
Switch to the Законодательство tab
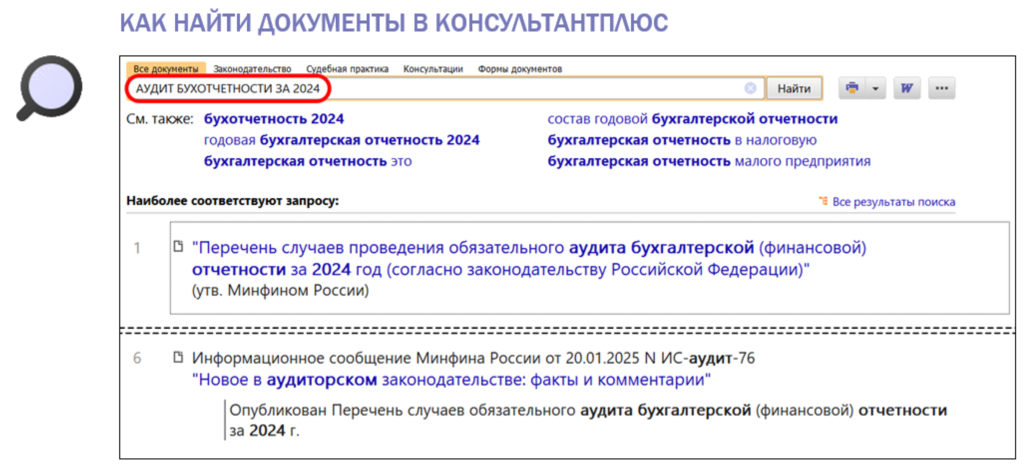tap(252, 69)
